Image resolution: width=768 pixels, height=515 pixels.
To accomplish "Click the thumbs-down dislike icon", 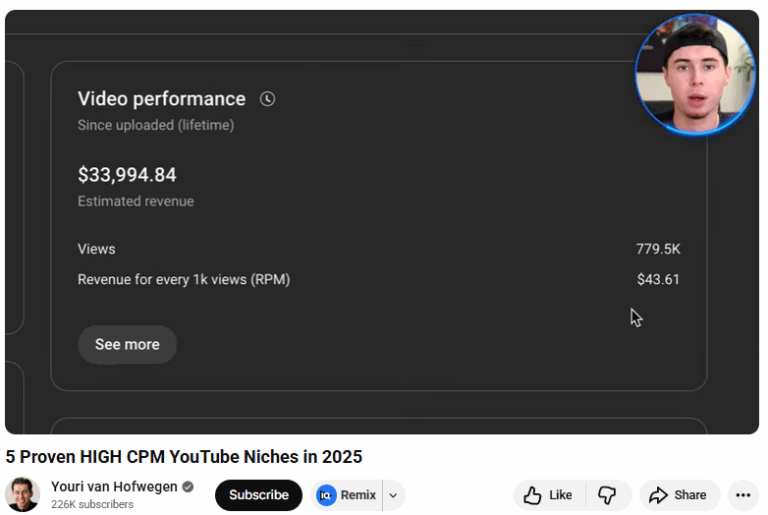I will (x=607, y=495).
